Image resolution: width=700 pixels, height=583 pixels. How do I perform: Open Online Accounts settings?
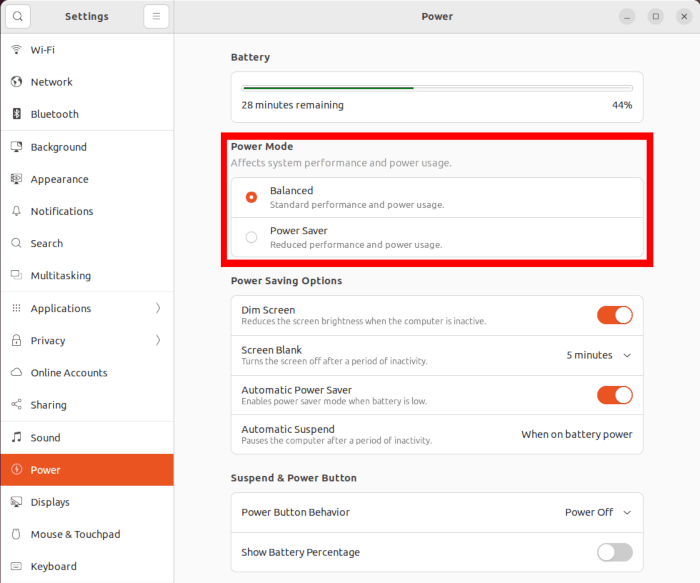(87, 373)
